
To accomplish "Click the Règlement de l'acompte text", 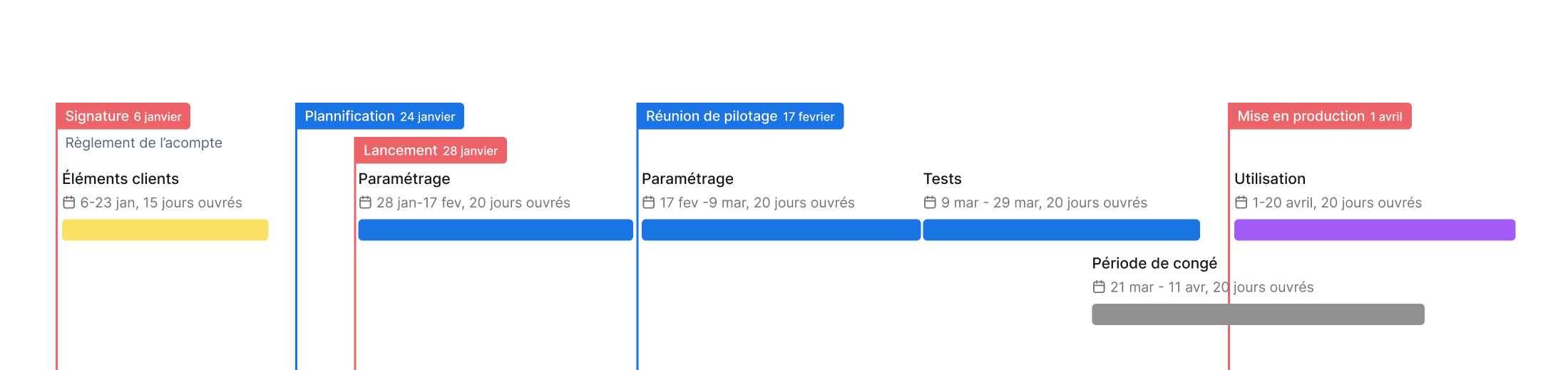I will [x=144, y=143].
